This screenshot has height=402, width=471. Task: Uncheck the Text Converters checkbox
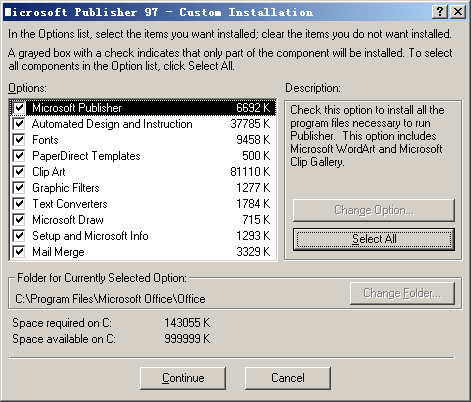[19, 204]
